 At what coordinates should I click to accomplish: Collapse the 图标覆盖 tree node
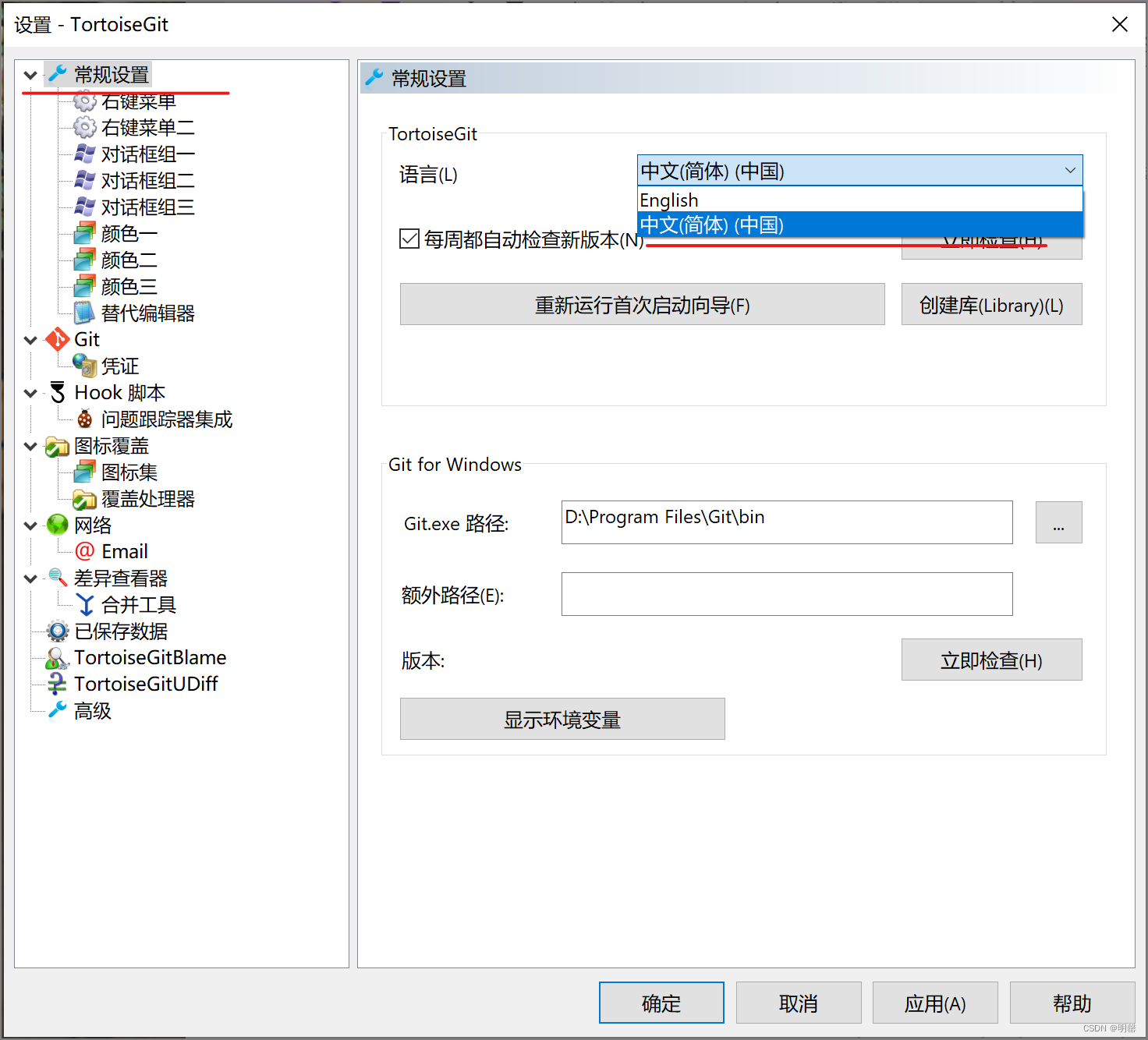pyautogui.click(x=30, y=447)
